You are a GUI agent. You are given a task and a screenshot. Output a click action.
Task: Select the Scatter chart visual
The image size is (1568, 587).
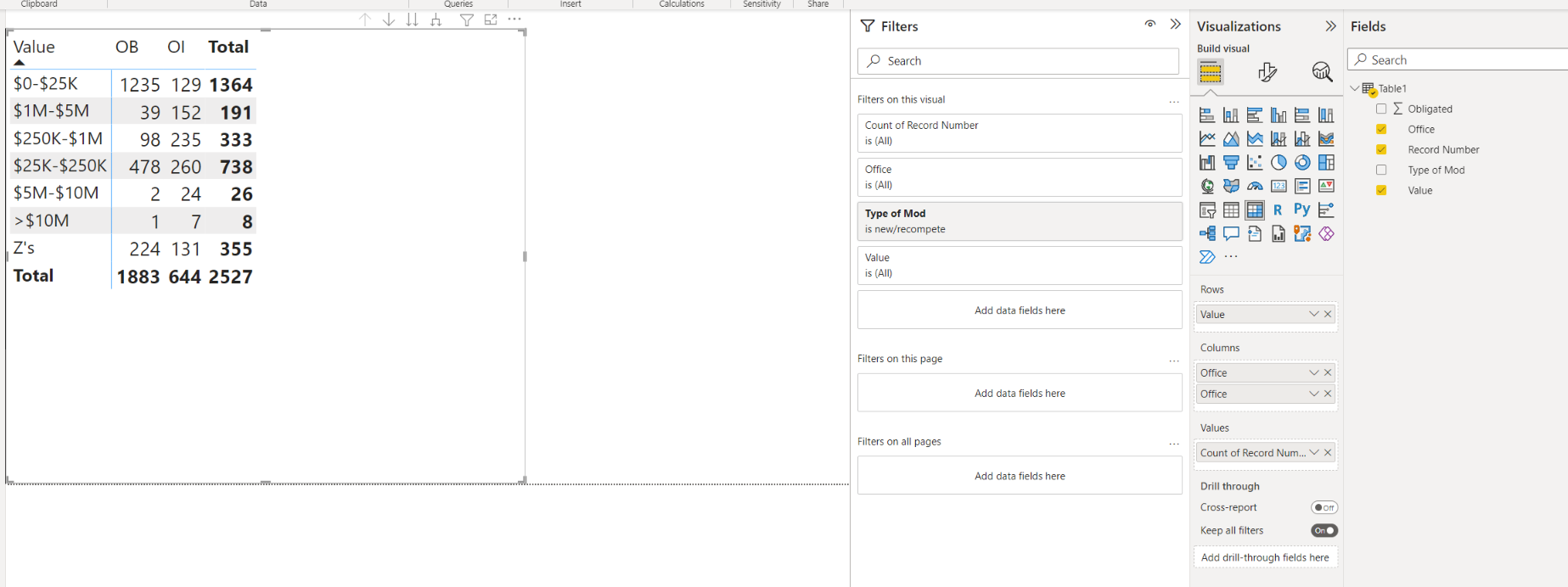tap(1255, 163)
